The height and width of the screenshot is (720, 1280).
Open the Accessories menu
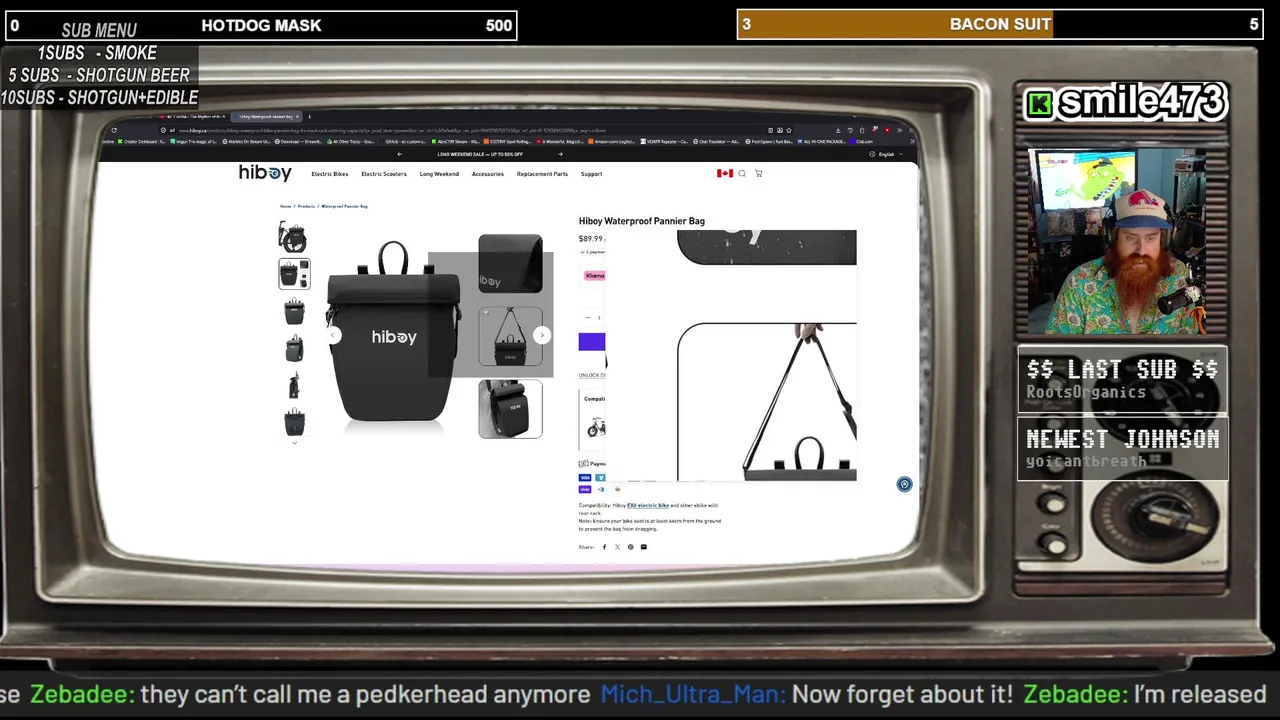pyautogui.click(x=488, y=174)
